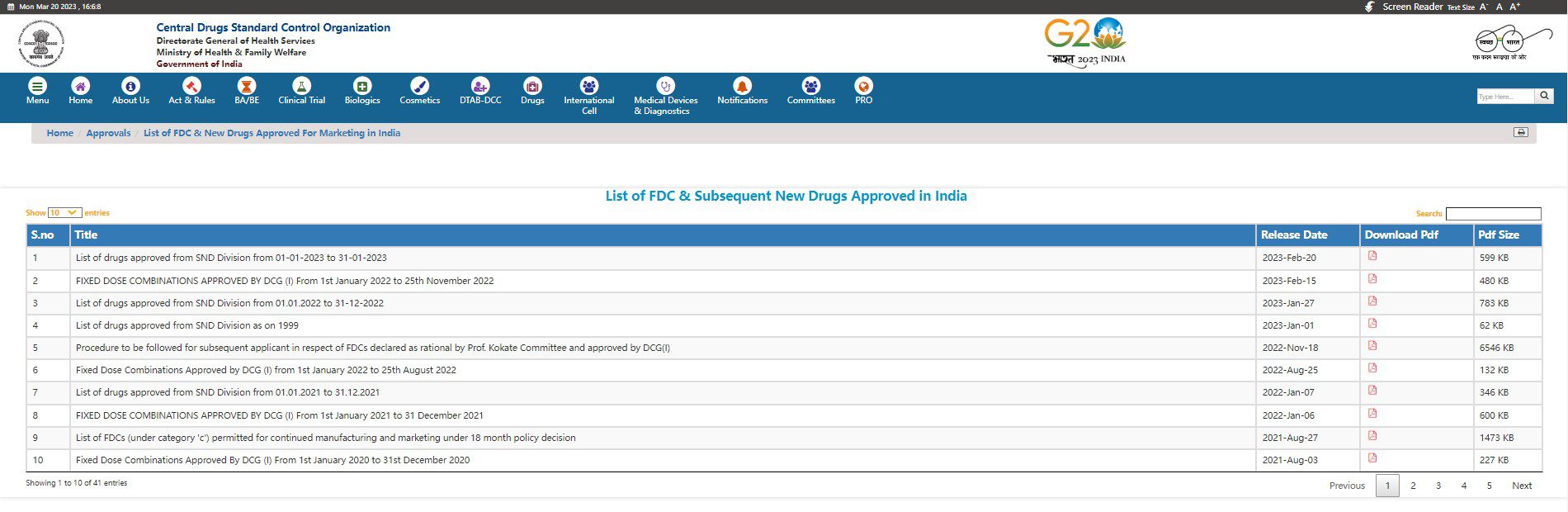This screenshot has height=512, width=1568.
Task: Download PDF for row 6 August 2022
Action: (x=1372, y=368)
